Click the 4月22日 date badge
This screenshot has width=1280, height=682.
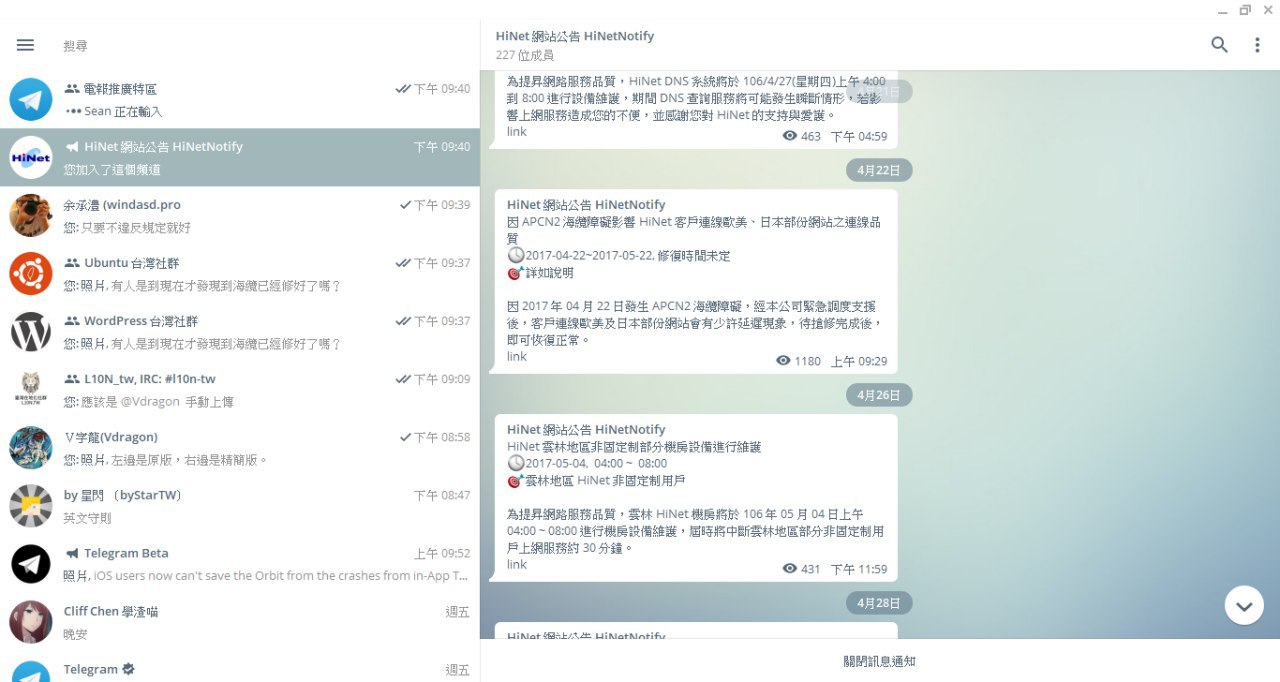click(879, 170)
